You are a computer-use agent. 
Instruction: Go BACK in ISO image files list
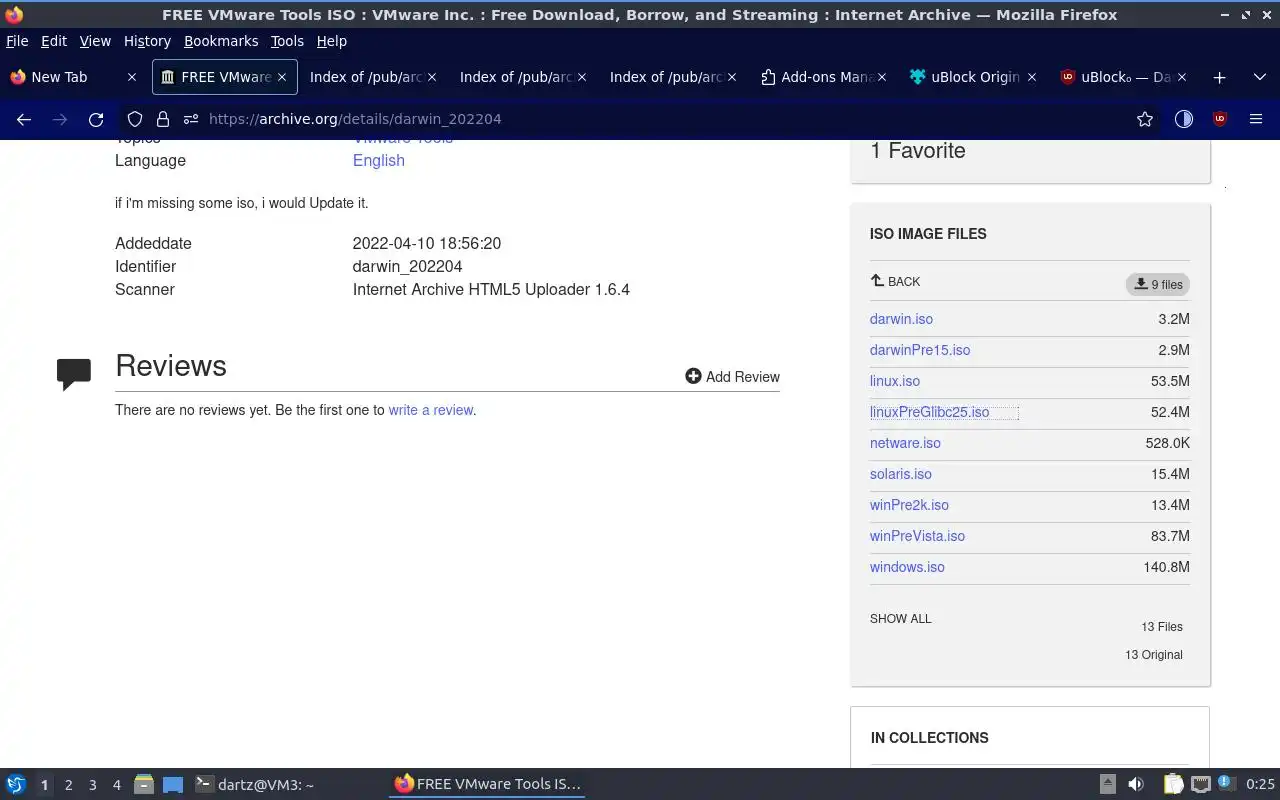coord(895,282)
